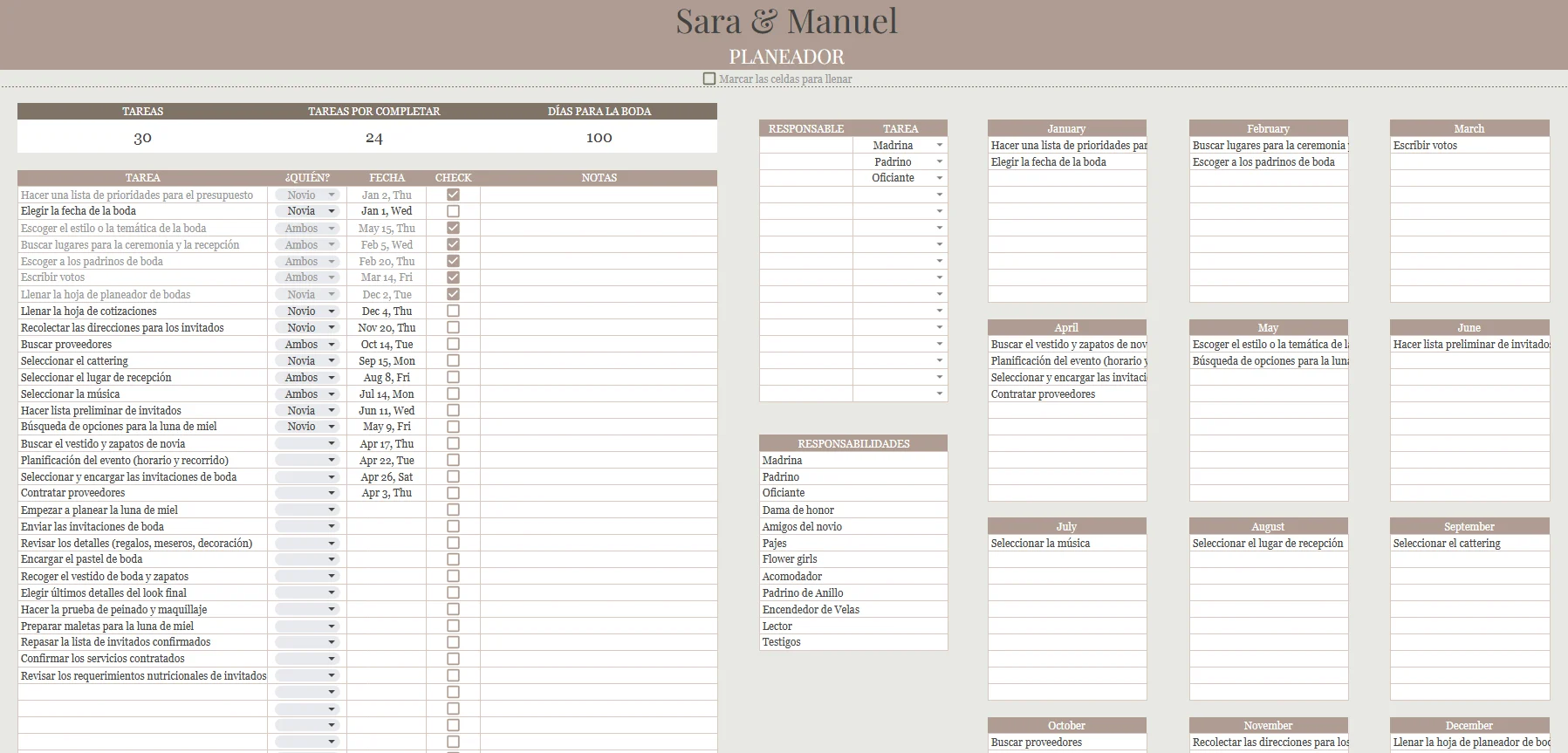This screenshot has height=753, width=1568.
Task: Select 'Dama de honor' in Responsabilidades
Action: (853, 510)
